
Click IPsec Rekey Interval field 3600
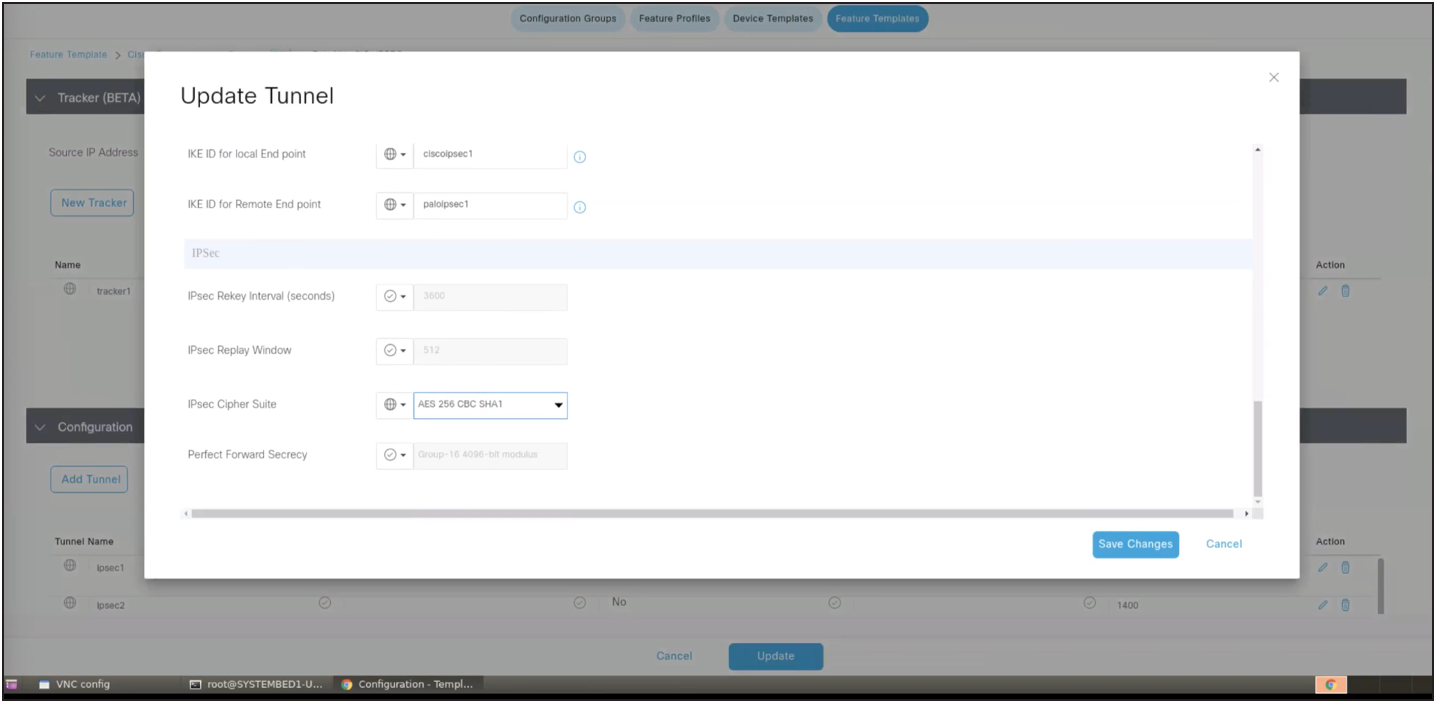(490, 297)
